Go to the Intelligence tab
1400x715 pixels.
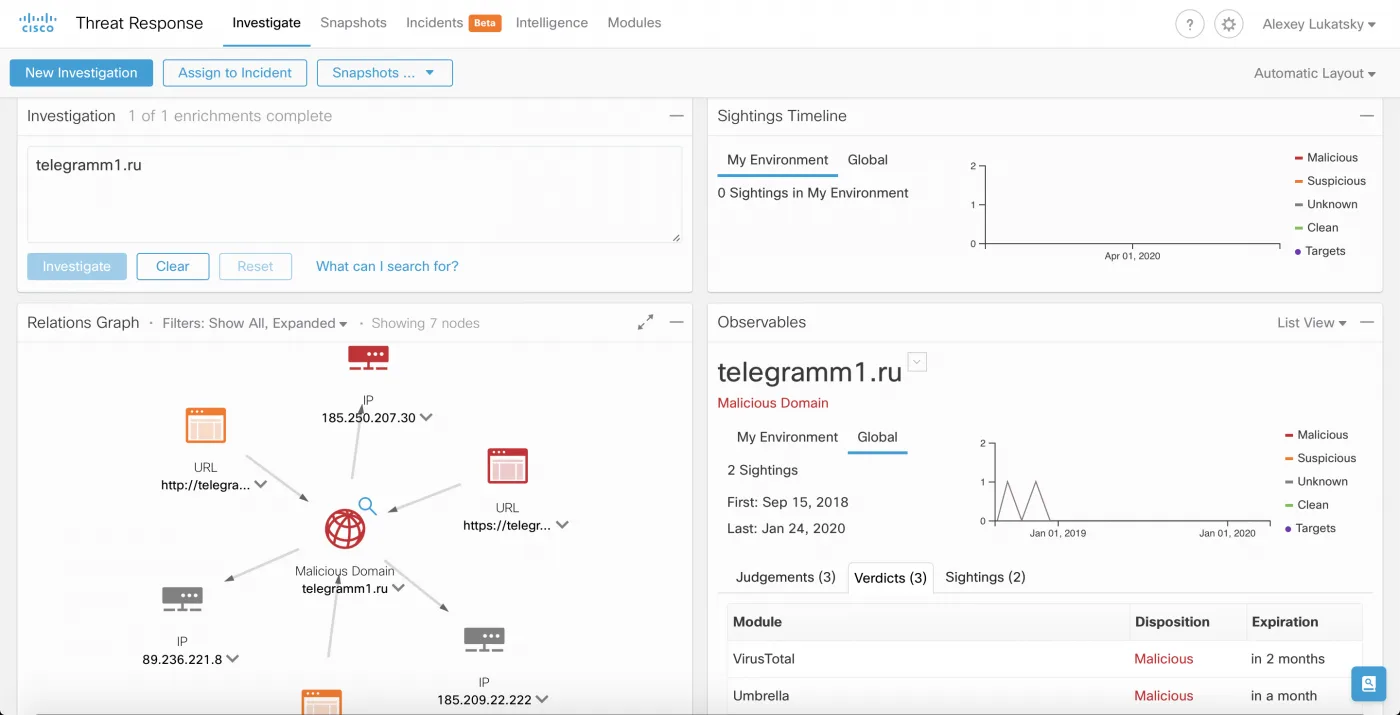(551, 23)
